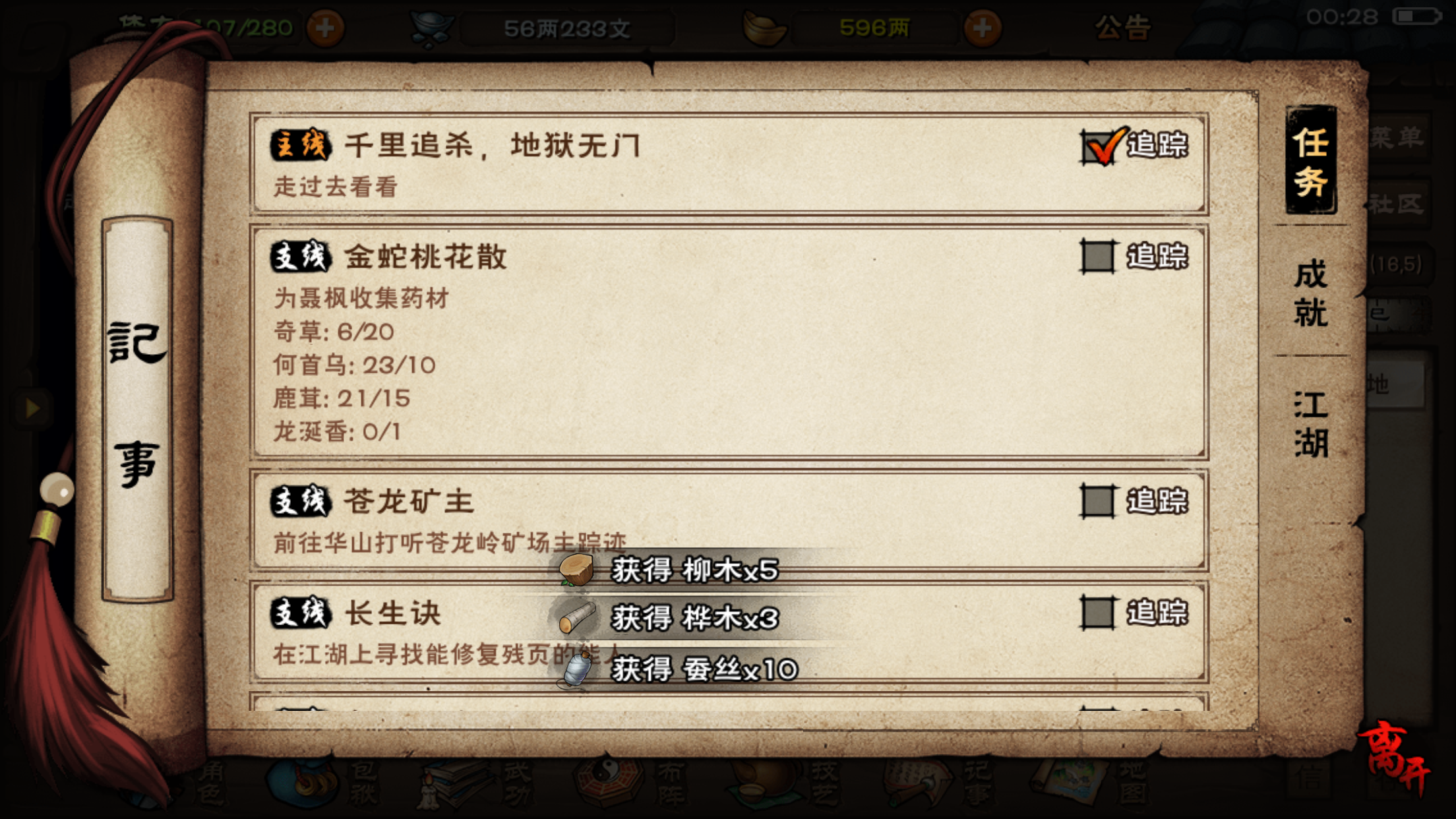This screenshot has height=819, width=1456.
Task: Uncheck tracking for 千里追杀,地狱无门
Action: click(x=1099, y=146)
